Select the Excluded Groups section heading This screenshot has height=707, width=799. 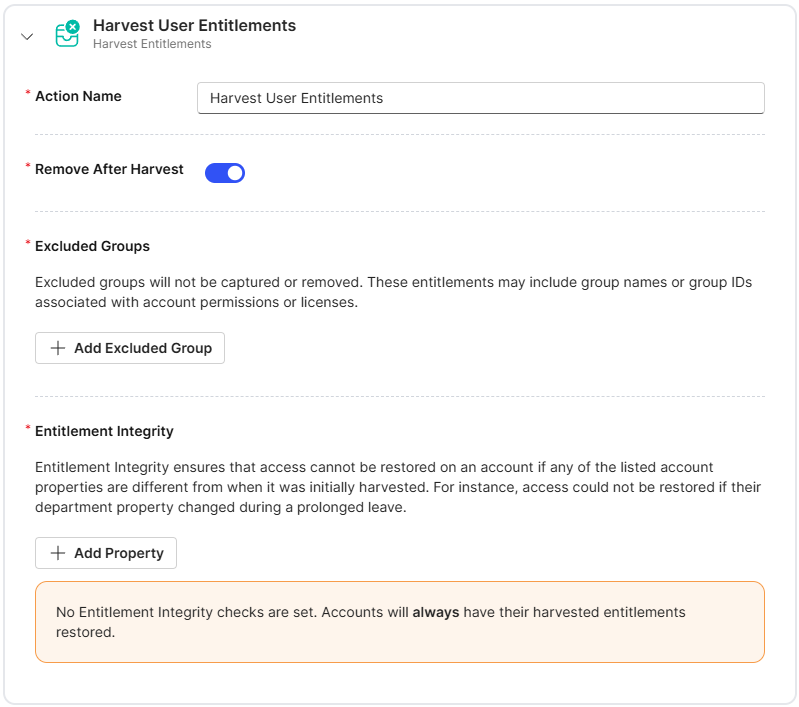pos(92,245)
